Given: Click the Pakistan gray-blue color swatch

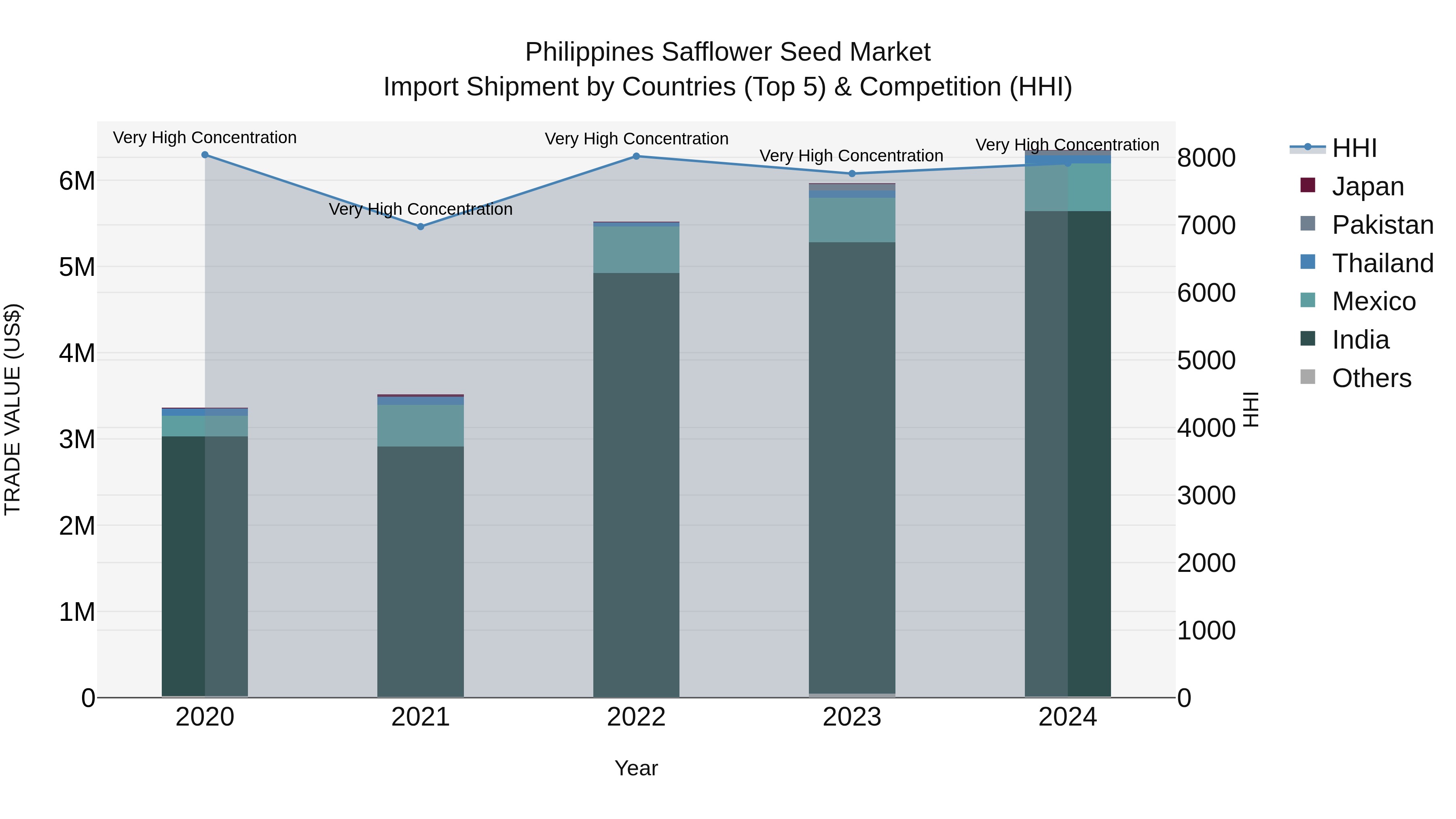Looking at the screenshot, I should [x=1308, y=223].
